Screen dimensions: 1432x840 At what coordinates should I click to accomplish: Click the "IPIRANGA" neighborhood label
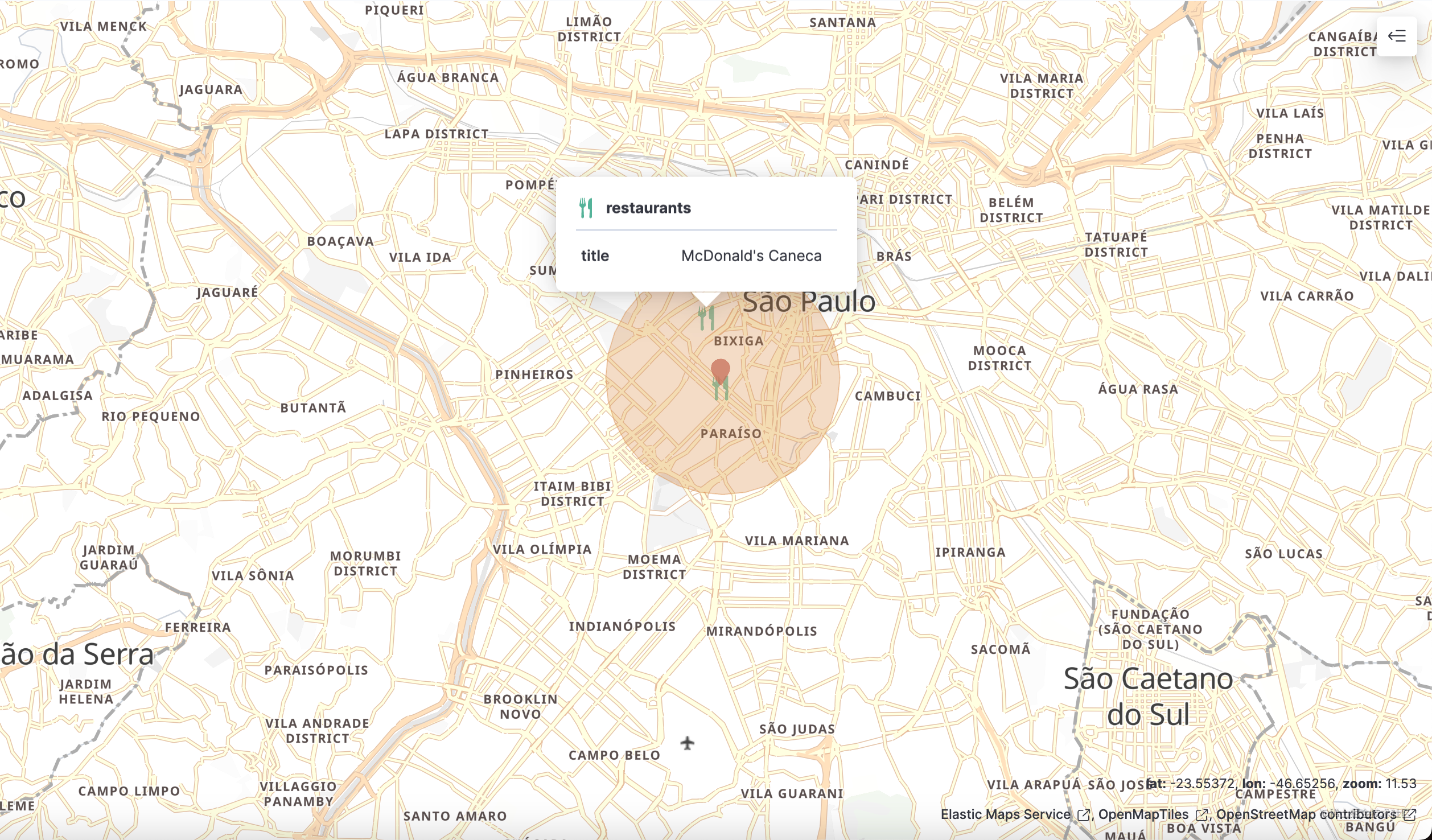(x=970, y=552)
